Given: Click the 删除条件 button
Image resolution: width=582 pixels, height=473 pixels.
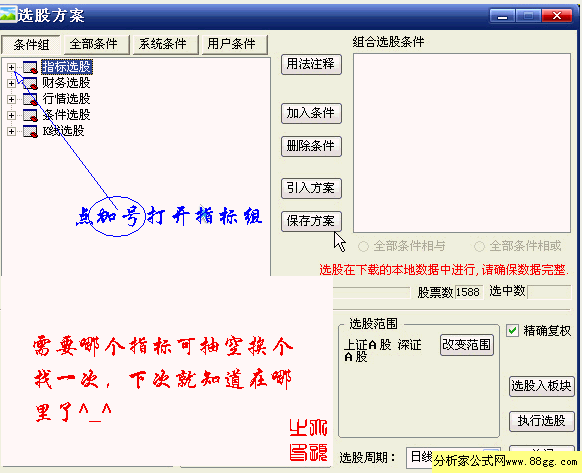Looking at the screenshot, I should coord(311,146).
